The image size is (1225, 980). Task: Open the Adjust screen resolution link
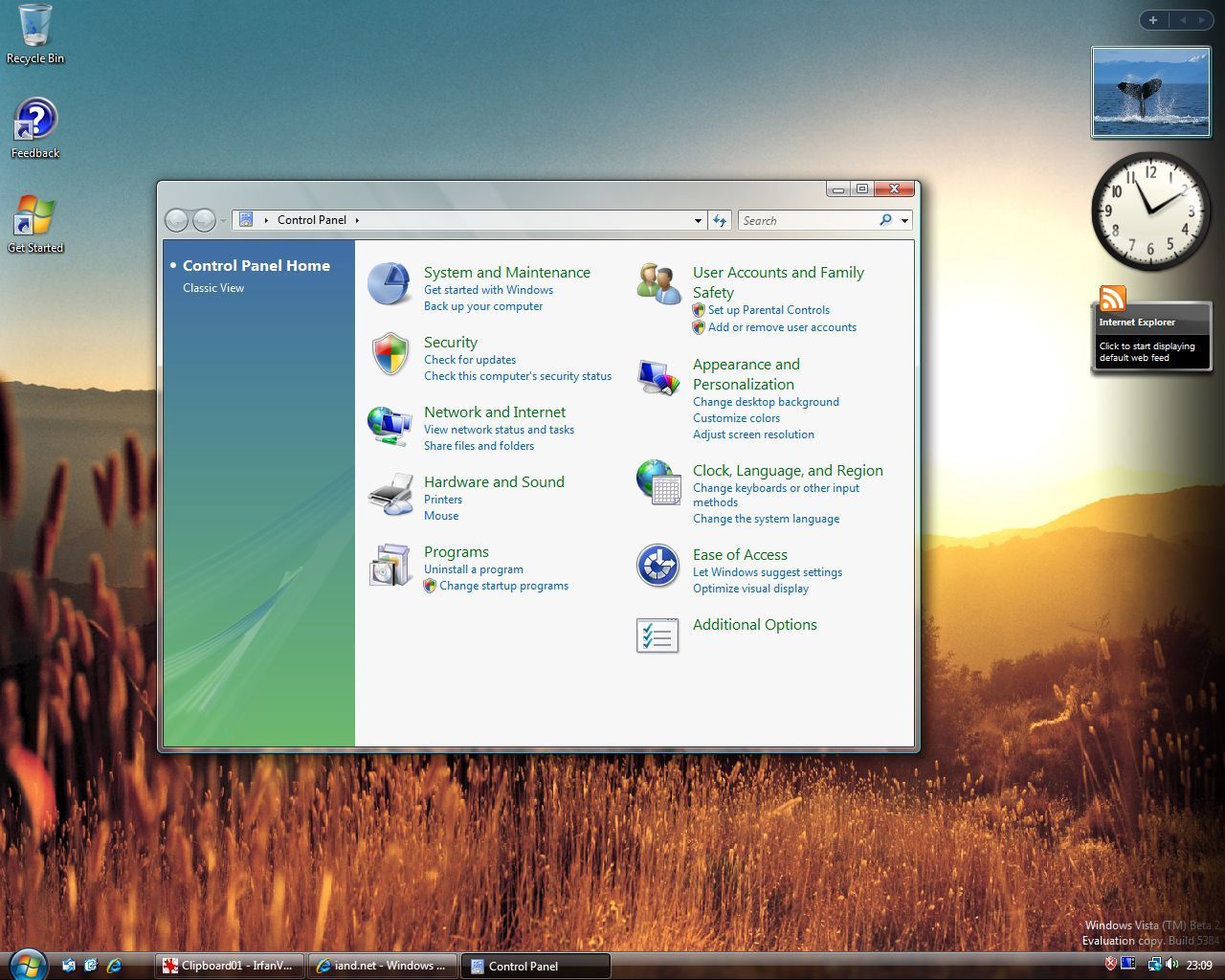753,434
